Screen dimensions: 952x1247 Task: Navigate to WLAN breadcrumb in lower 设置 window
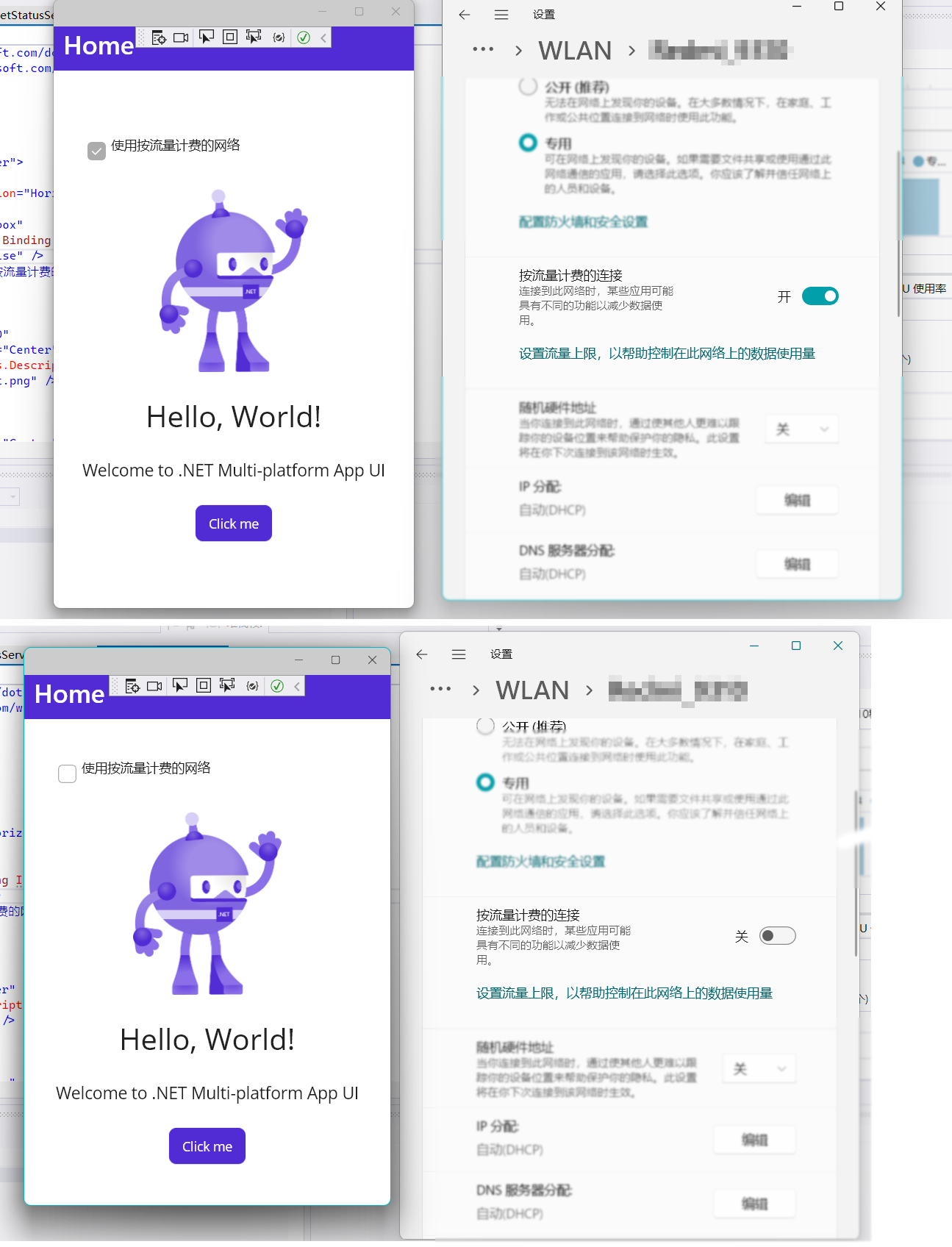click(x=532, y=690)
